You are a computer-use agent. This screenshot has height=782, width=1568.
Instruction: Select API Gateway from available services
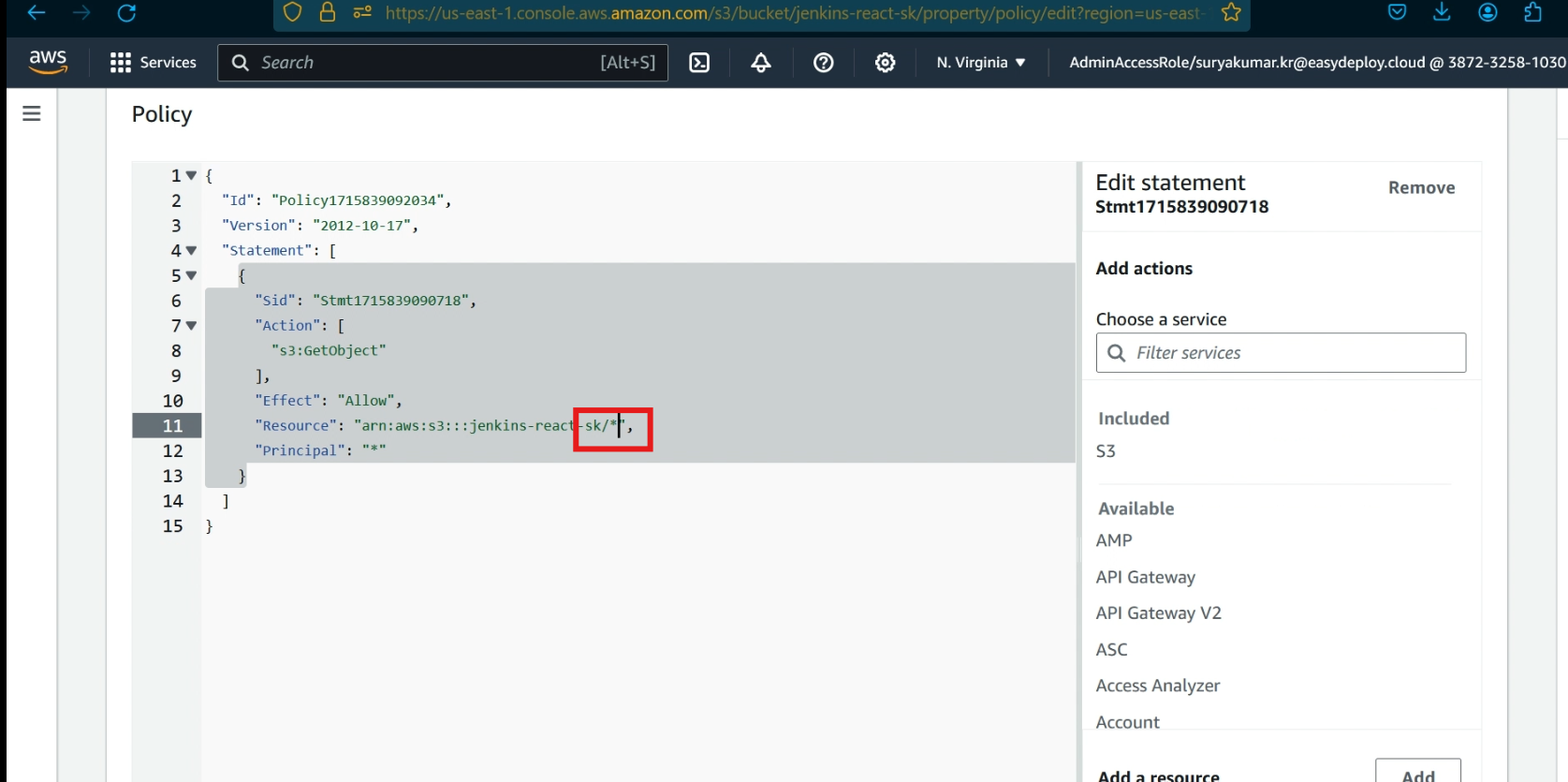1145,577
